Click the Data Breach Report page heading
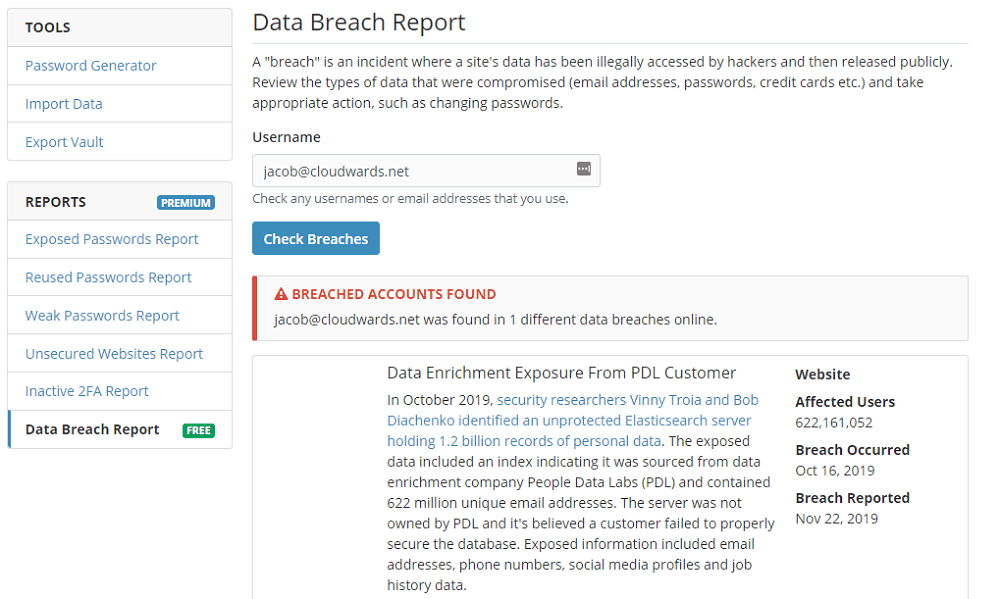This screenshot has height=599, width=1000. 359,22
